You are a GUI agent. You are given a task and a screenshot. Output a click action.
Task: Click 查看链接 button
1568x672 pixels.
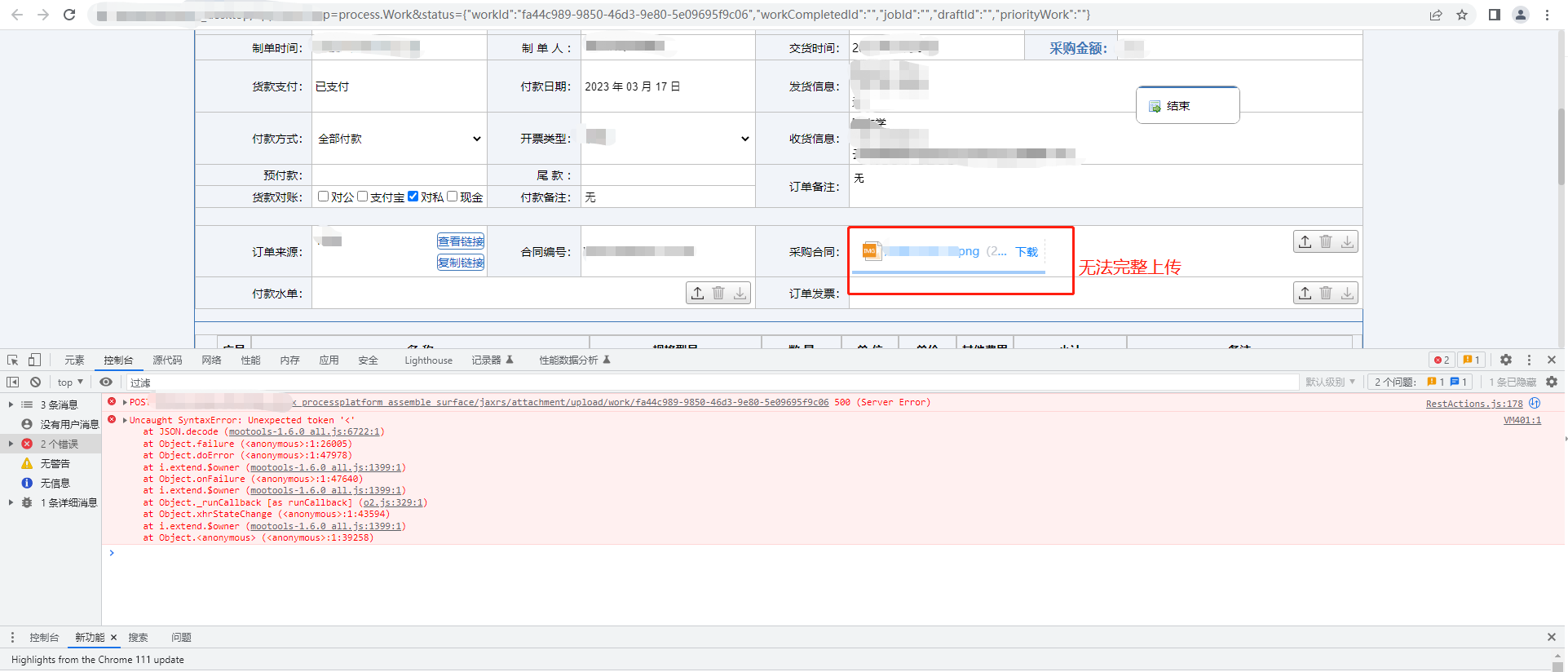pyautogui.click(x=461, y=241)
